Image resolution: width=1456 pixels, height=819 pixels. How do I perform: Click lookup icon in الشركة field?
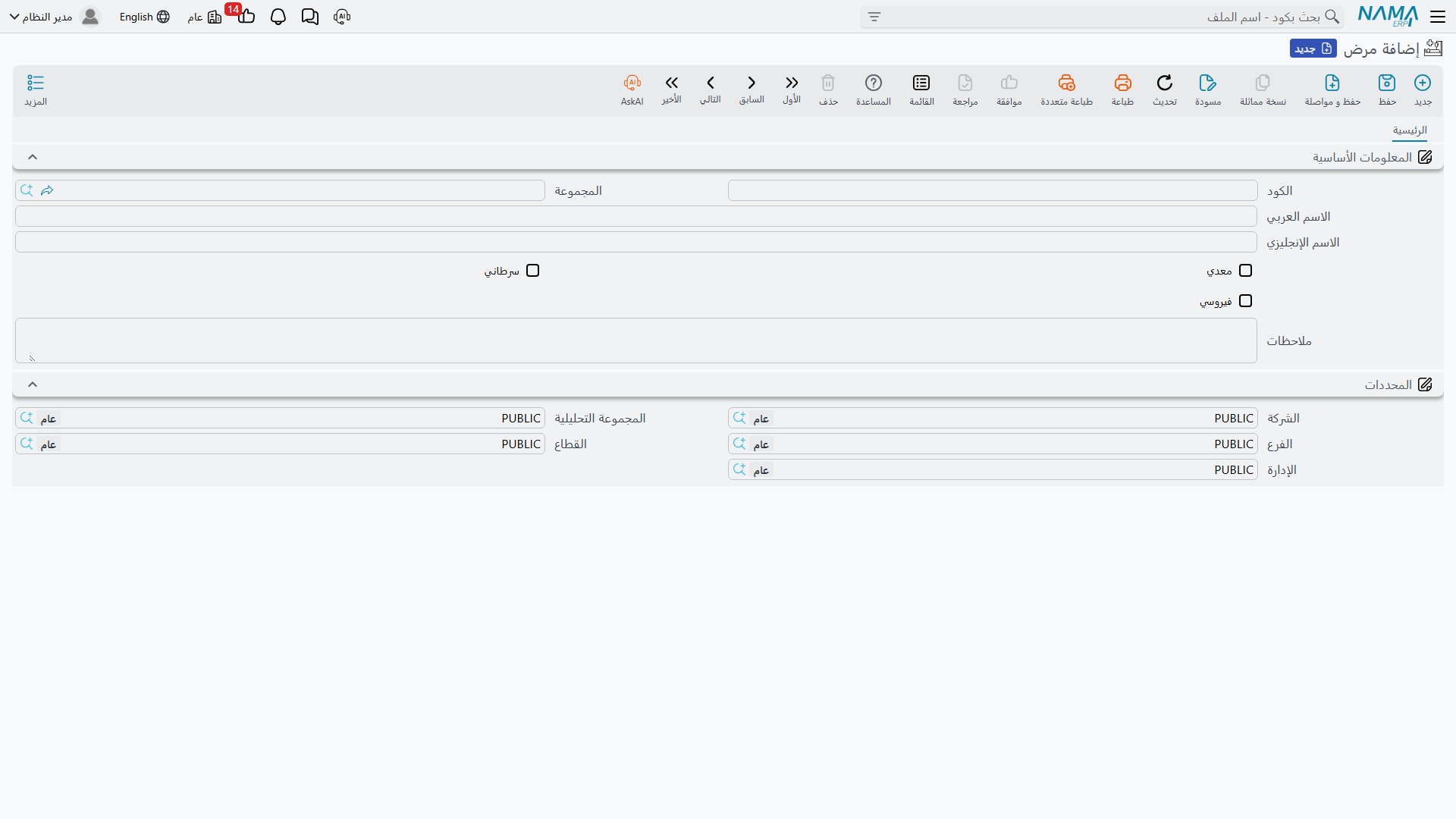[x=739, y=418]
